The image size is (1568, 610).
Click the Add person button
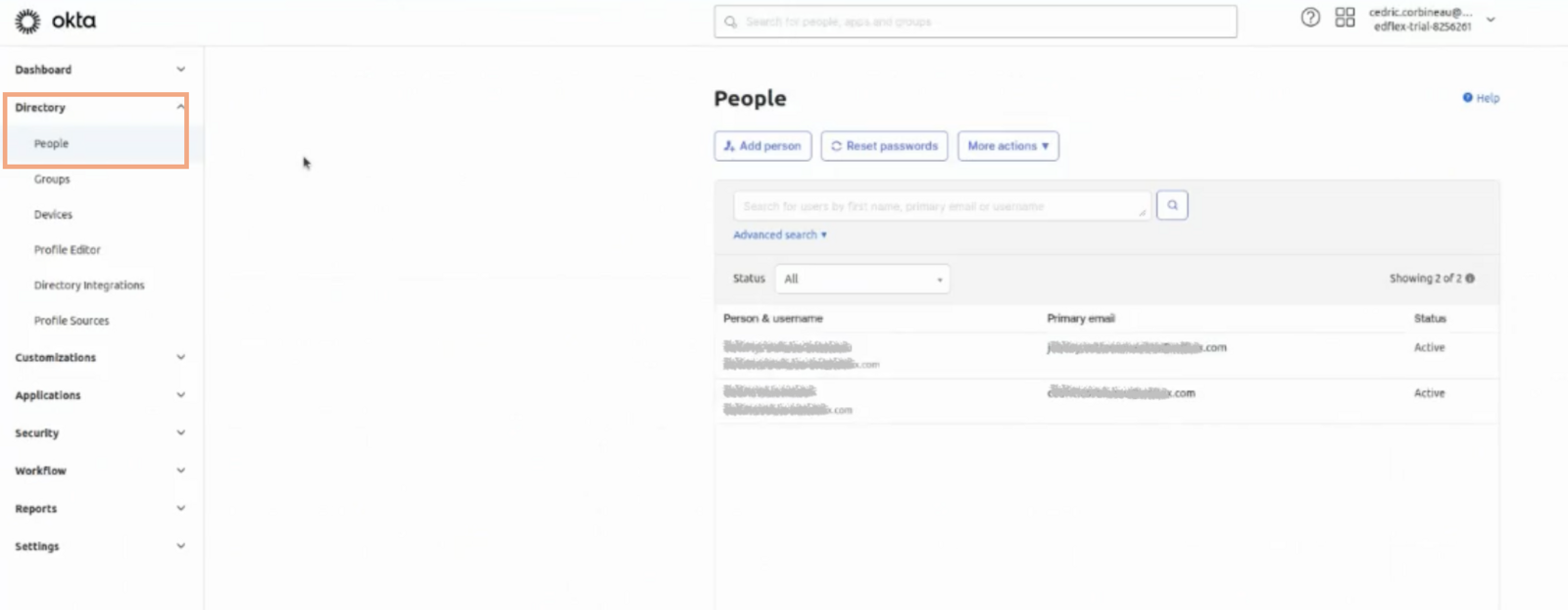762,146
